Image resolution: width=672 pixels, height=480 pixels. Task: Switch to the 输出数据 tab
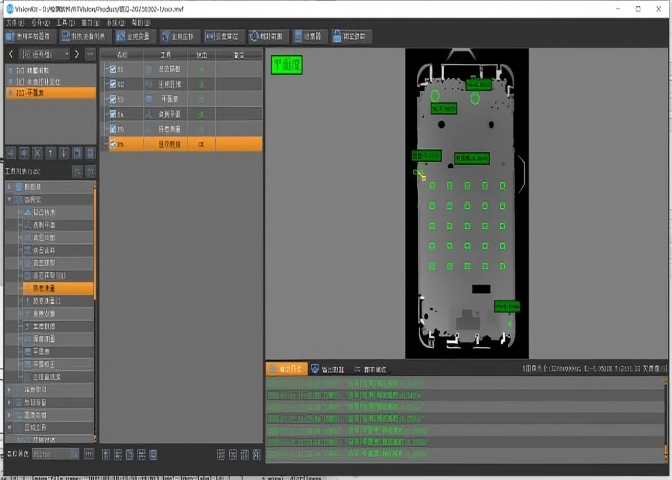click(x=327, y=369)
